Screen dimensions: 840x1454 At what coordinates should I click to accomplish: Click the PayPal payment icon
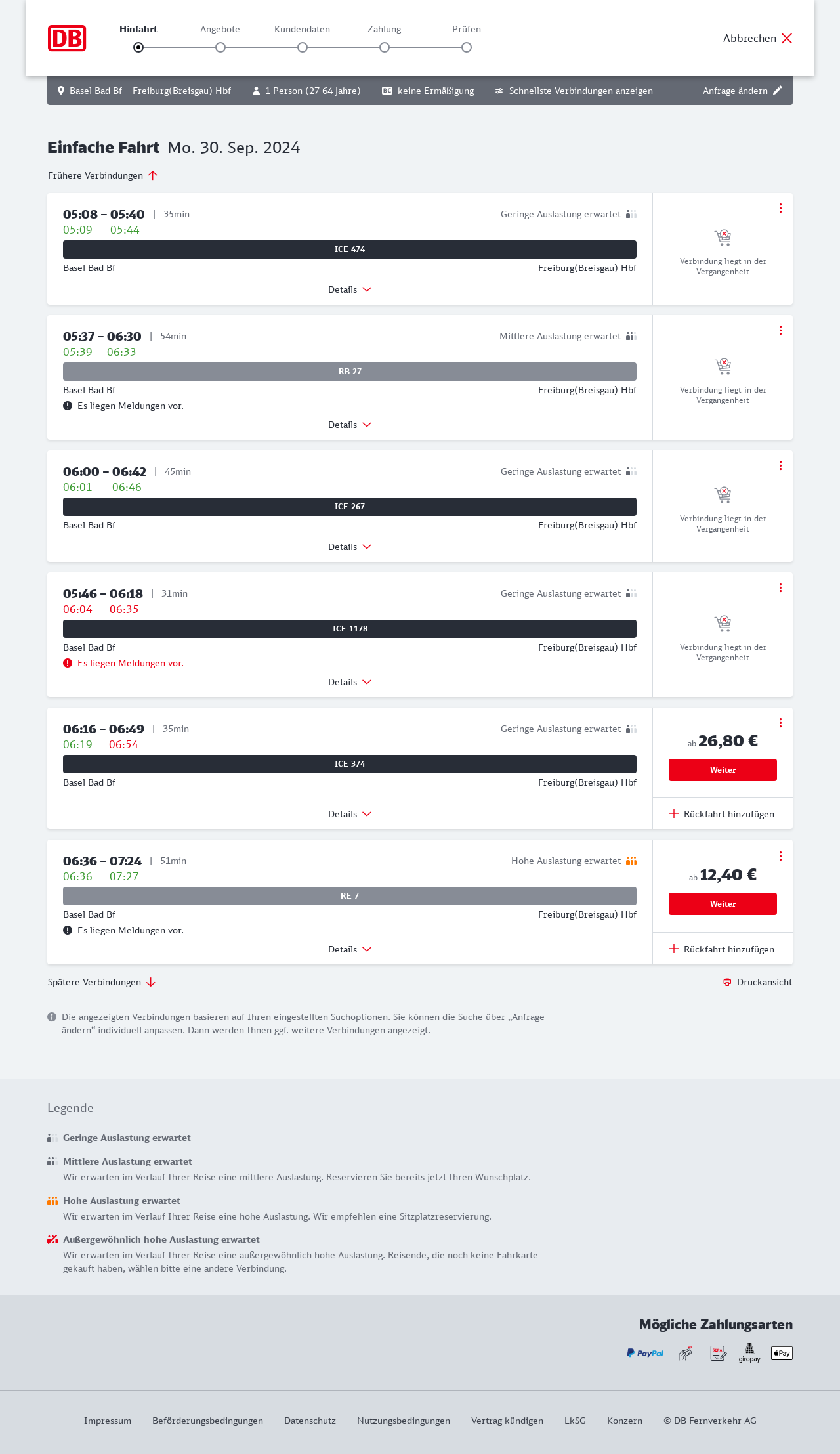[x=645, y=1353]
